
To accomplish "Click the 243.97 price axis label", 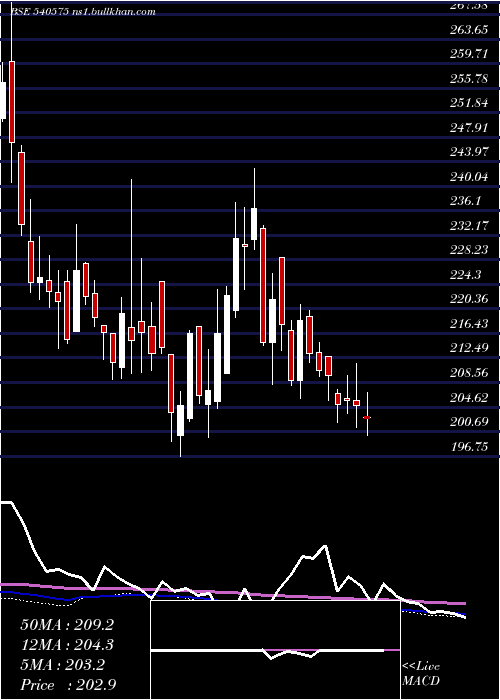I will click(469, 152).
